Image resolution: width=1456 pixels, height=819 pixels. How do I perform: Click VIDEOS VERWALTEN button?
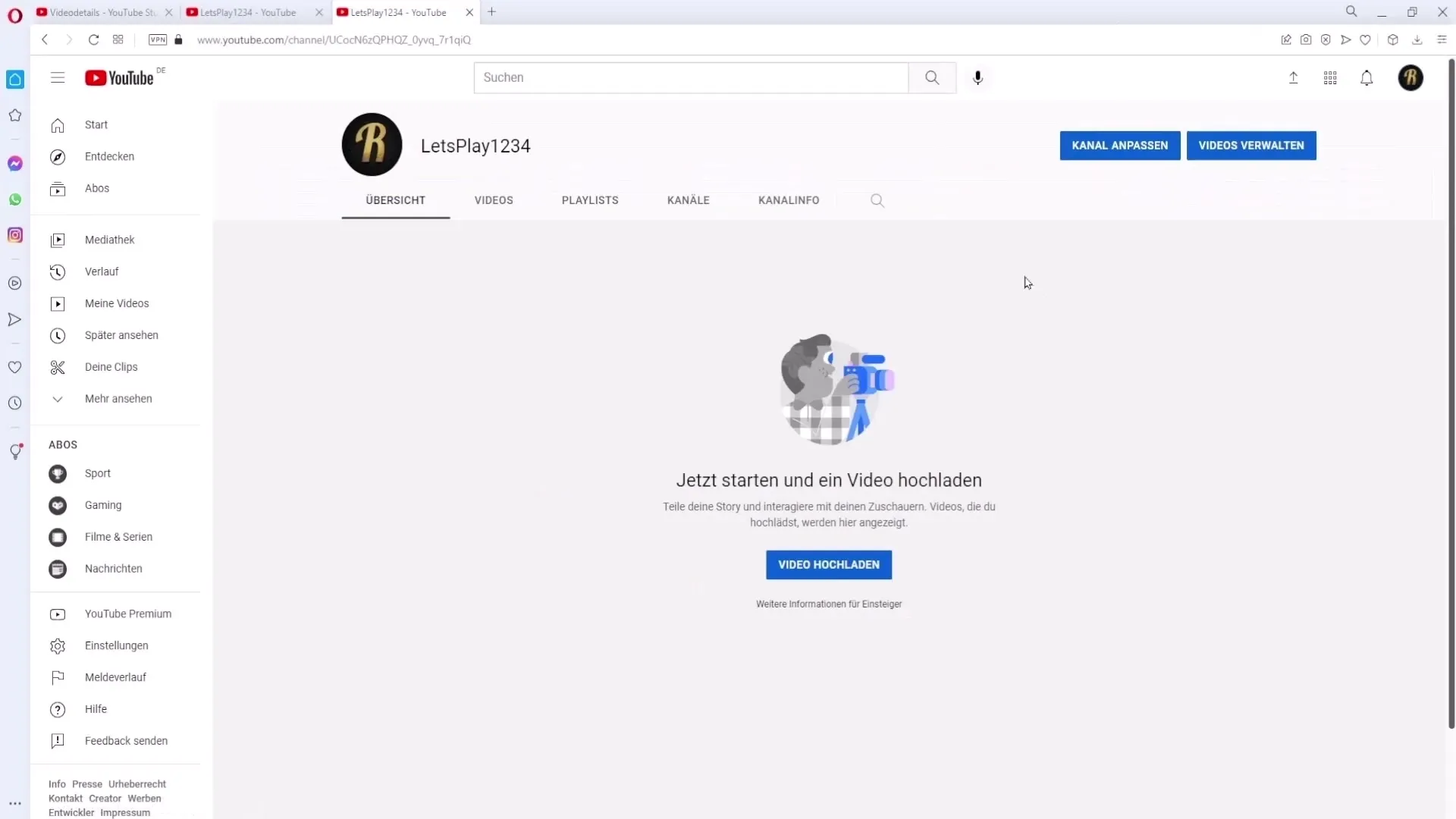1251,145
